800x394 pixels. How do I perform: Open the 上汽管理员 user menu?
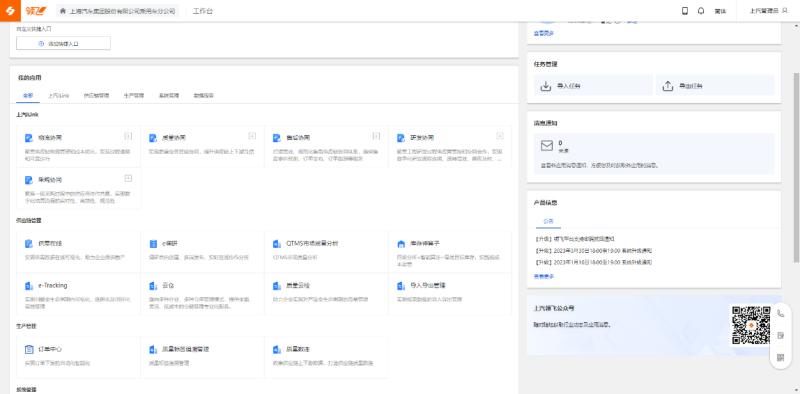768,11
